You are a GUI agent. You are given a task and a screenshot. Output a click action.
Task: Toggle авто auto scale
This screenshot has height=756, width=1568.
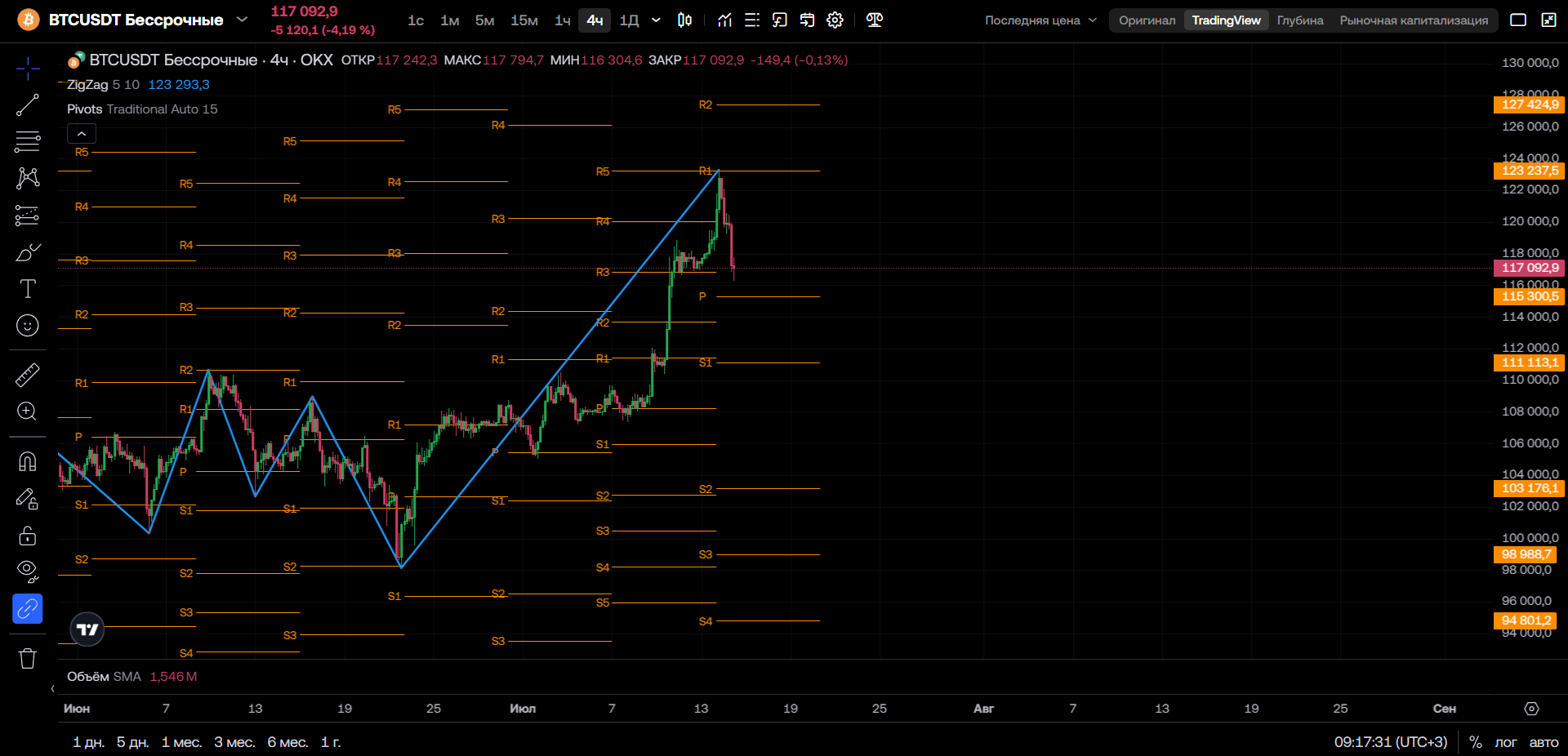point(1543,742)
